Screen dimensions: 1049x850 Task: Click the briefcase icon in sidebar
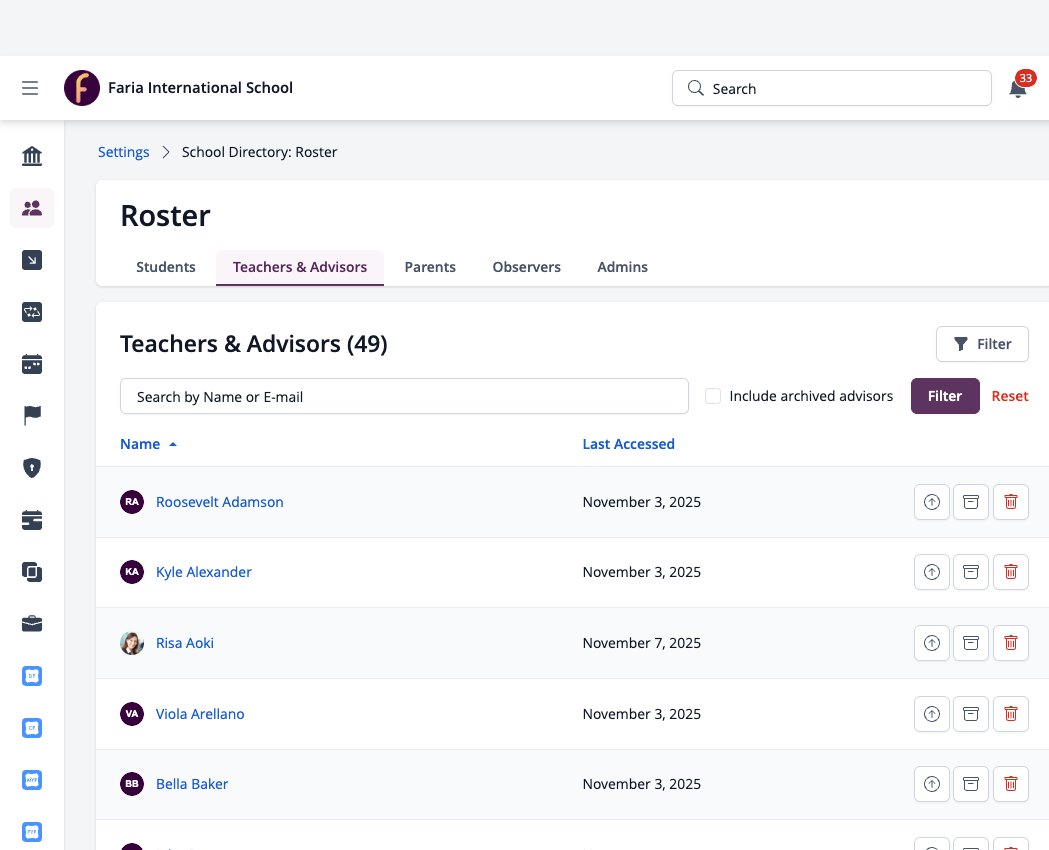pos(32,624)
